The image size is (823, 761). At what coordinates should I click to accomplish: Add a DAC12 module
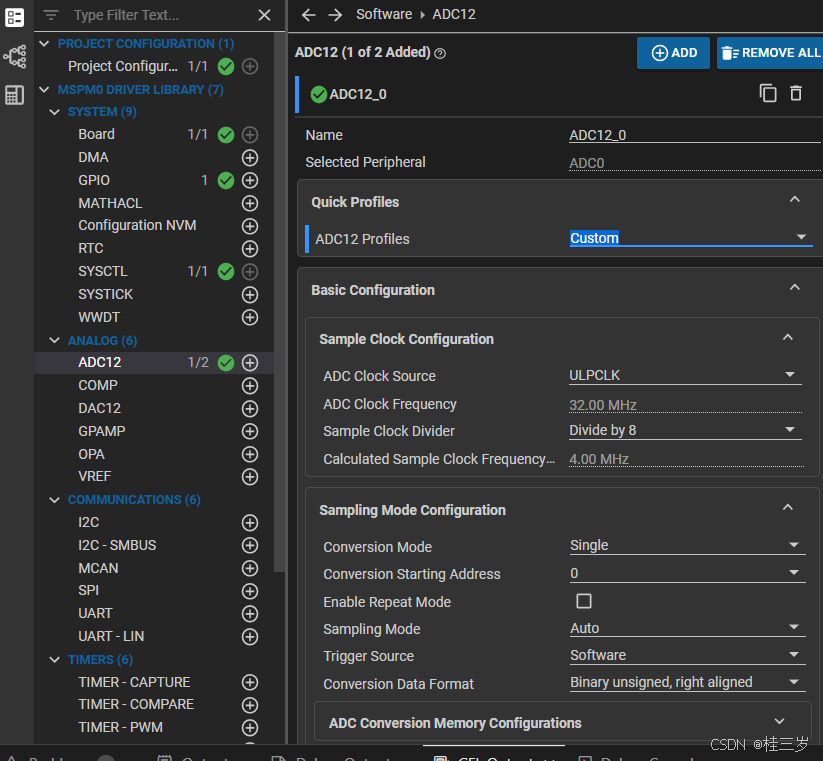[x=250, y=409]
